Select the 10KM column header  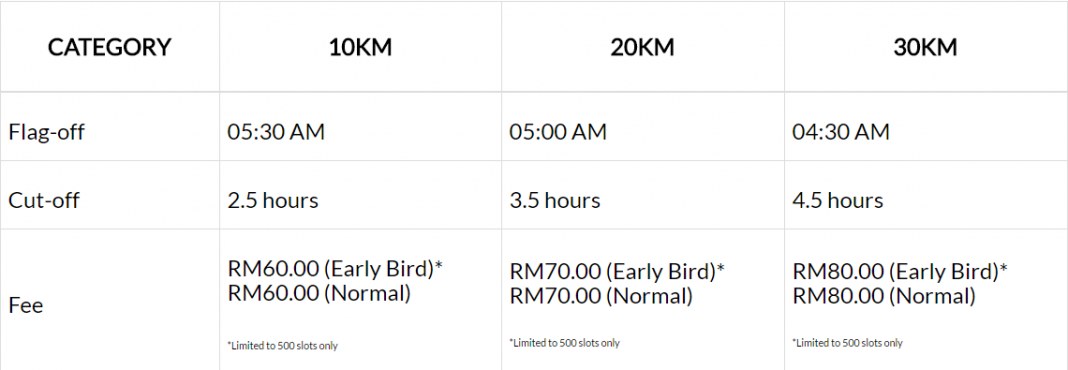coord(360,48)
